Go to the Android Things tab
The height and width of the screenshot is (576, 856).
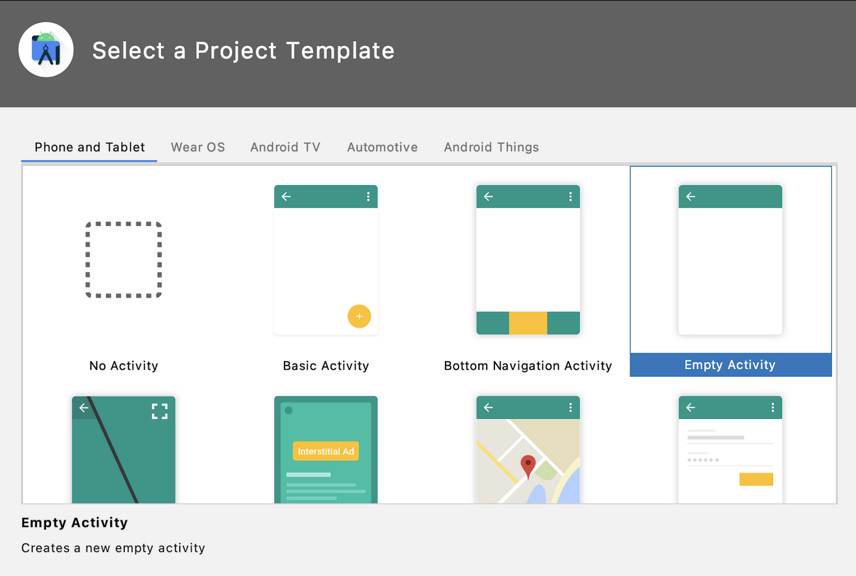click(x=491, y=147)
